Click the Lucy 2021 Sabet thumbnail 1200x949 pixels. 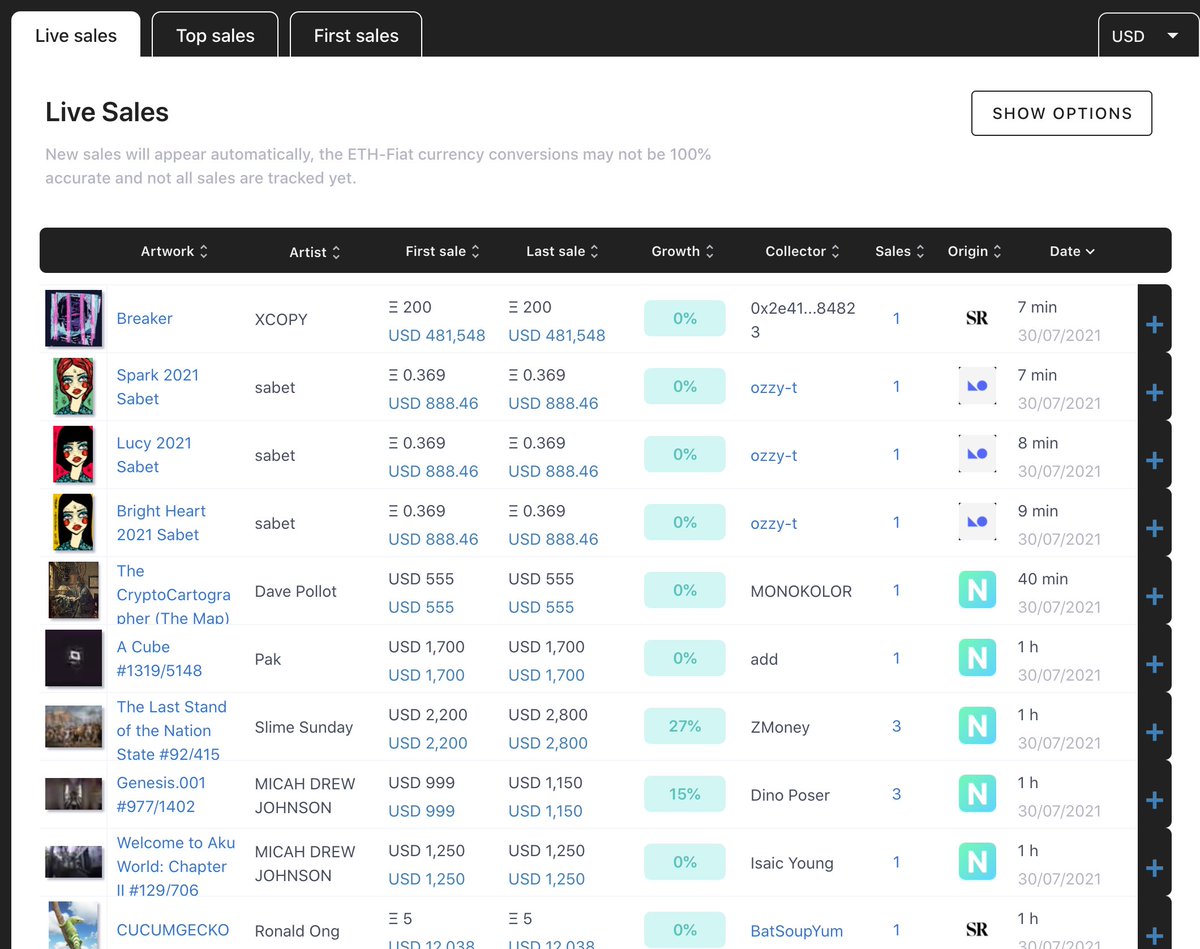74,454
